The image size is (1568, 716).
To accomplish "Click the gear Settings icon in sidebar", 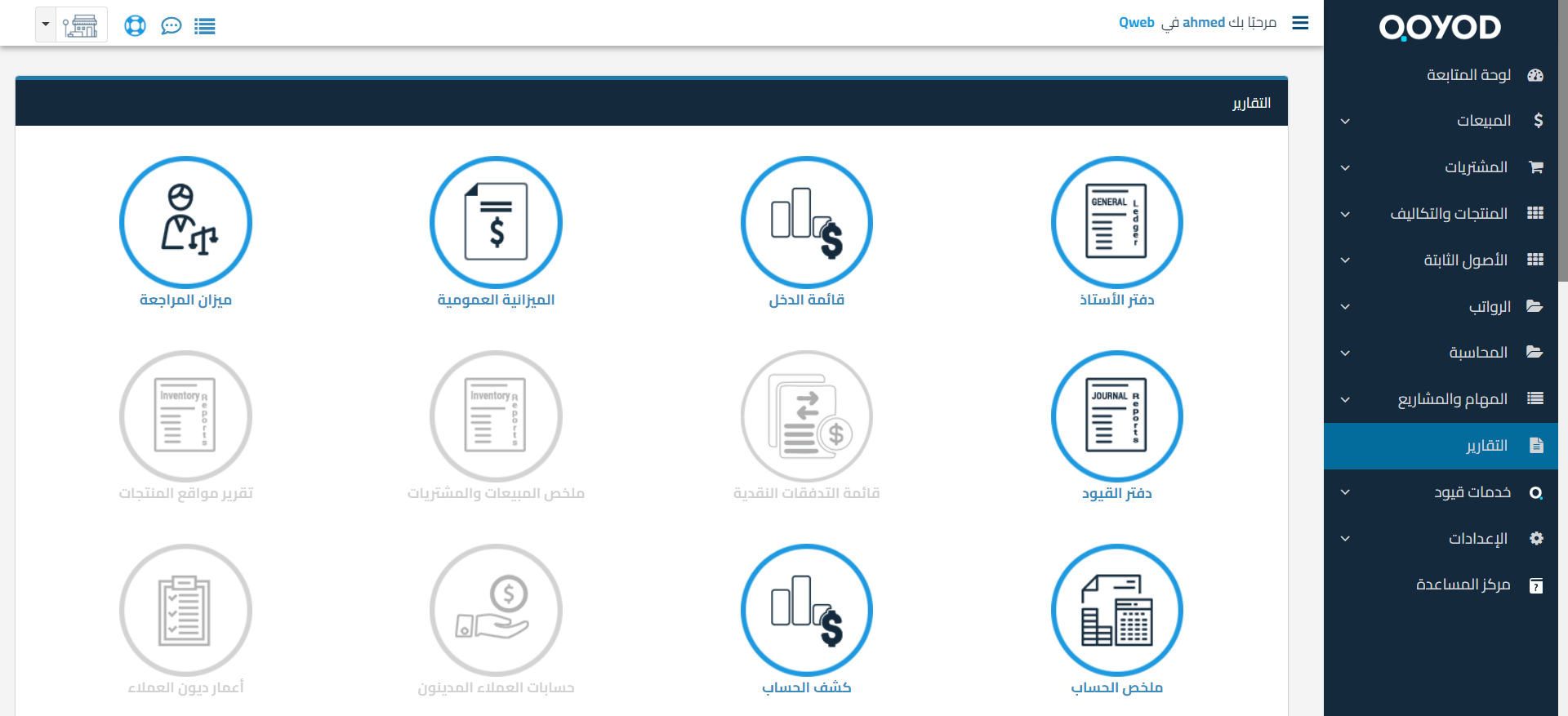I will point(1536,539).
